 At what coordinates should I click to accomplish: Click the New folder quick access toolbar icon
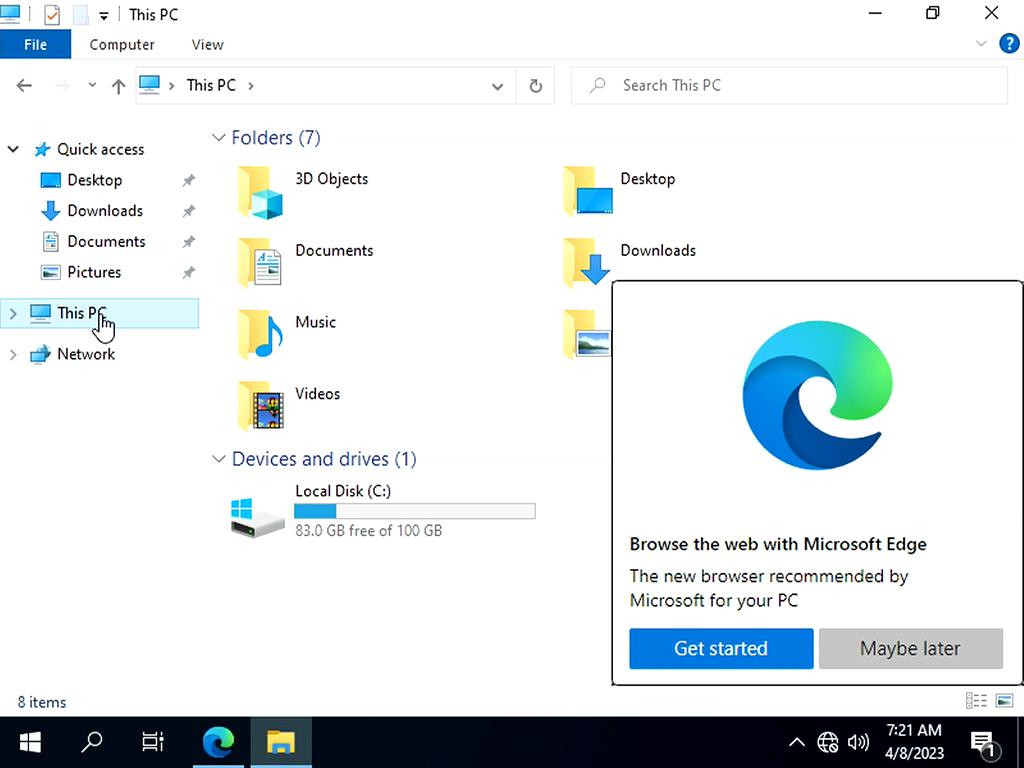click(80, 14)
